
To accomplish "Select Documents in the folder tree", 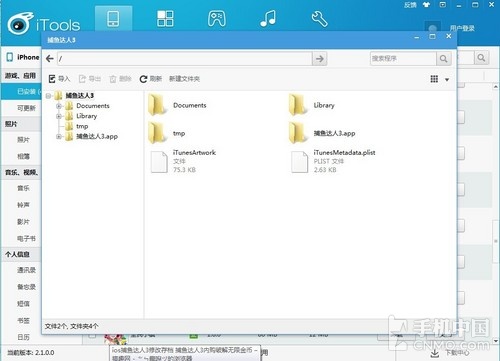I will coord(93,106).
